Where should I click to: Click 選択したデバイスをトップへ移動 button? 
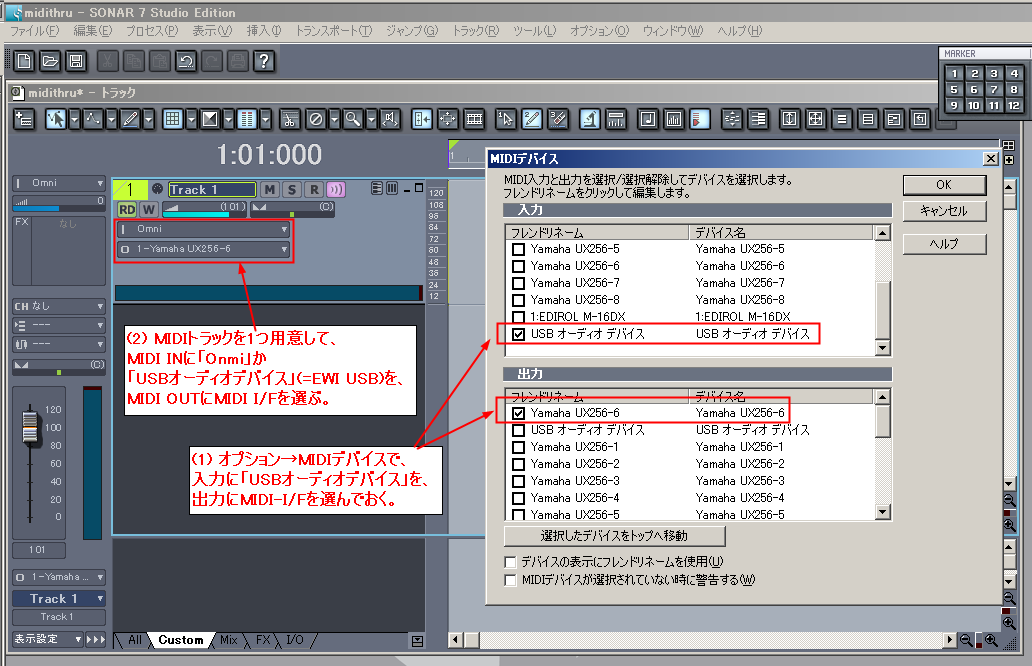[x=615, y=536]
